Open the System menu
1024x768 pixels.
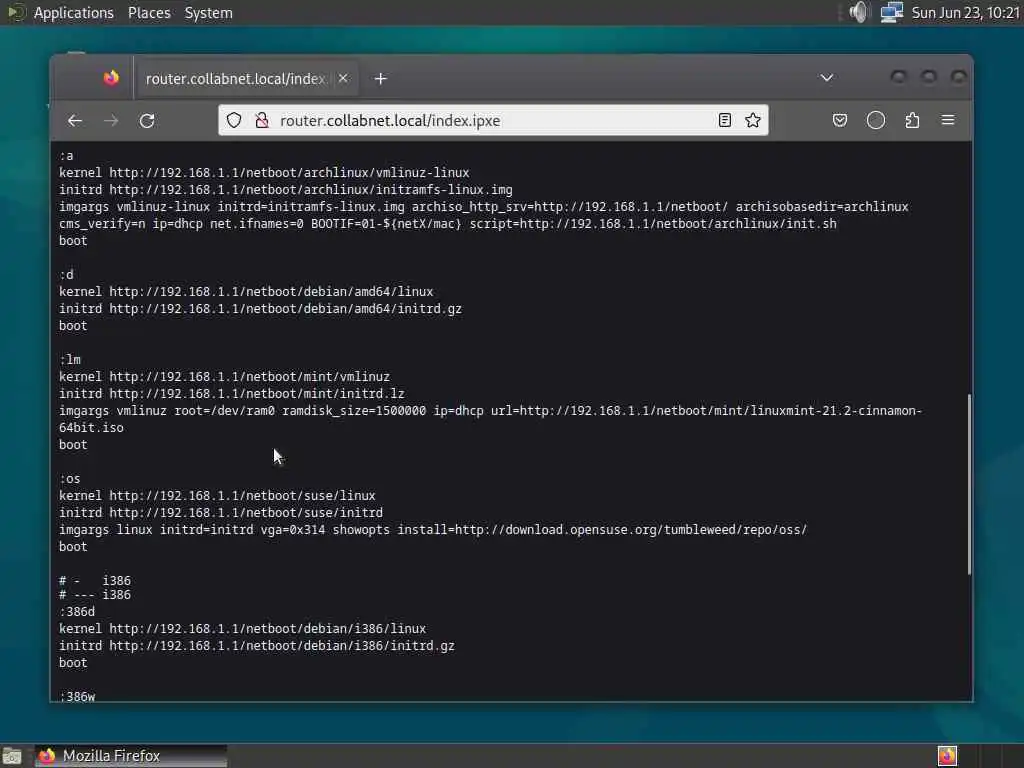point(208,13)
